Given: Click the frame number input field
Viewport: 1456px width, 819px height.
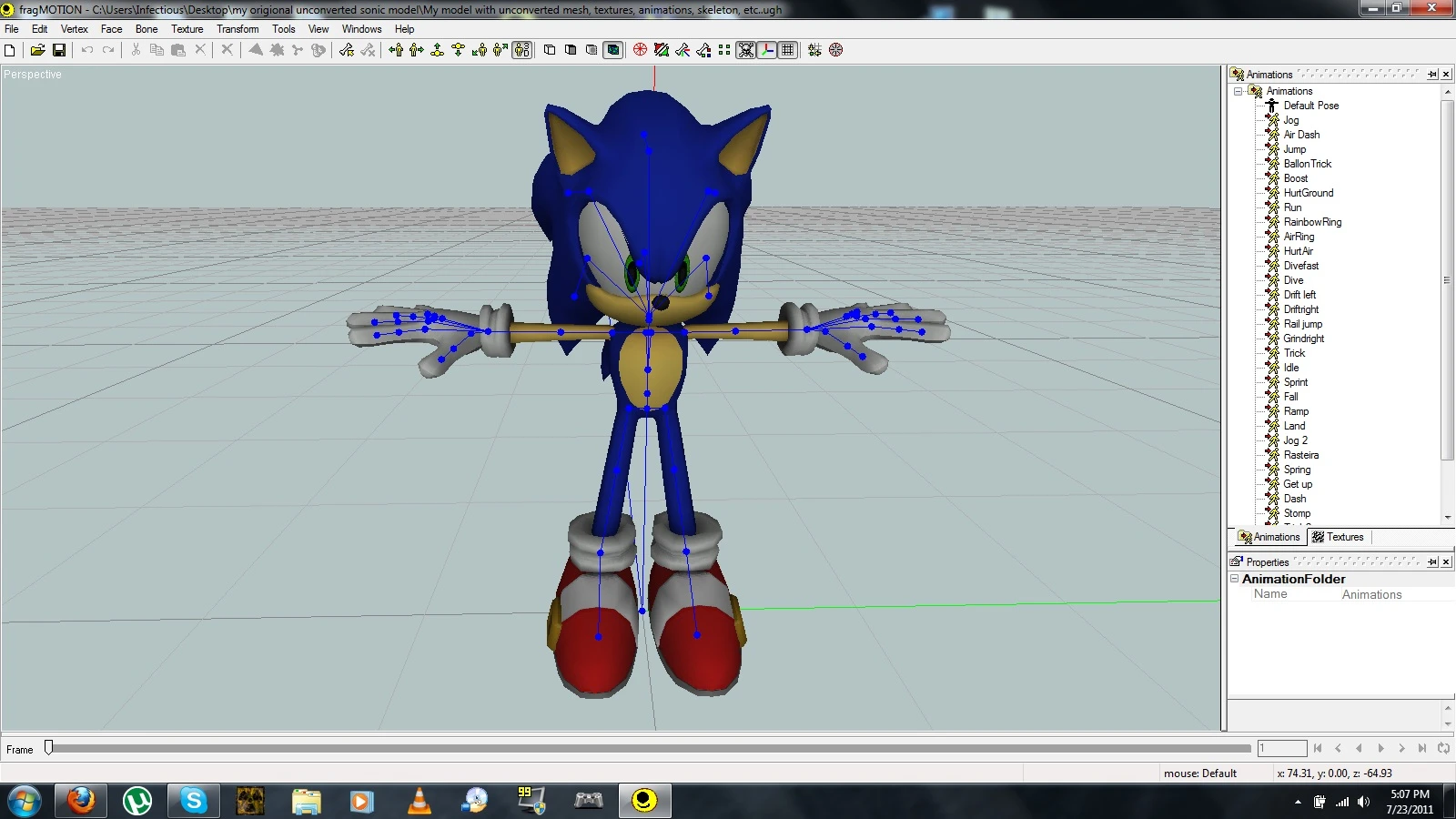Looking at the screenshot, I should pyautogui.click(x=1282, y=748).
